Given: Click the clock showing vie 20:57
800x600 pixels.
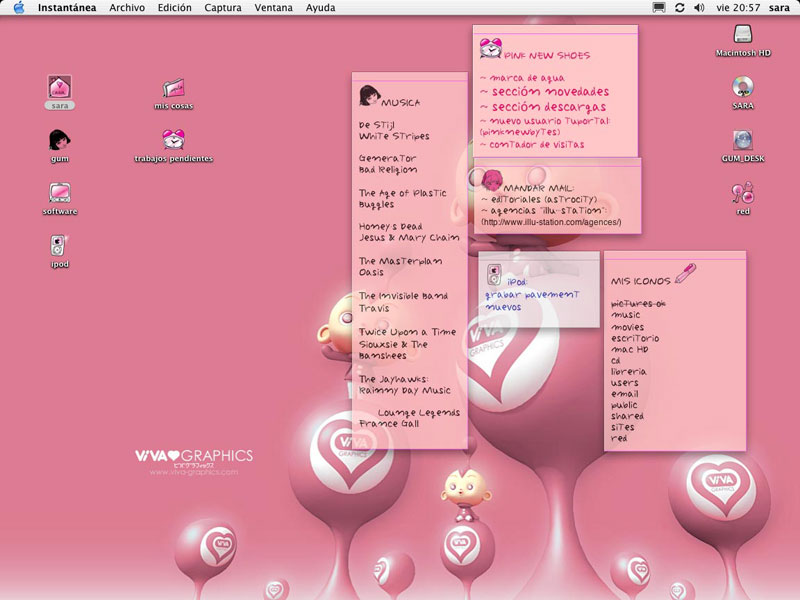Looking at the screenshot, I should (x=738, y=7).
